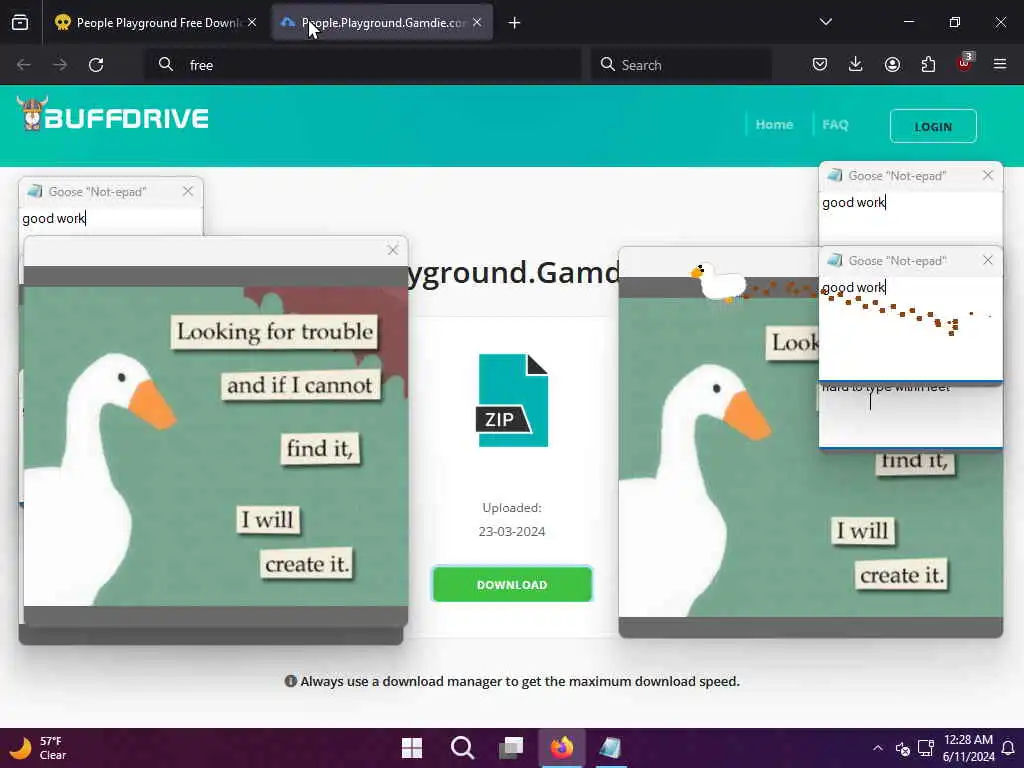Viewport: 1024px width, 768px height.
Task: Open the Extensions puzzle icon
Action: (928, 64)
